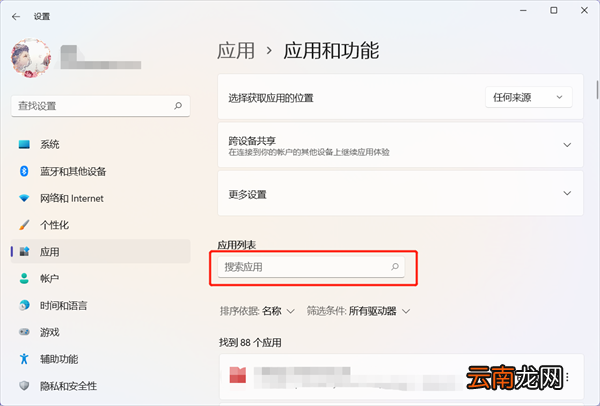Click the 应用 apps icon in sidebar
The height and width of the screenshot is (406, 600).
pos(24,251)
